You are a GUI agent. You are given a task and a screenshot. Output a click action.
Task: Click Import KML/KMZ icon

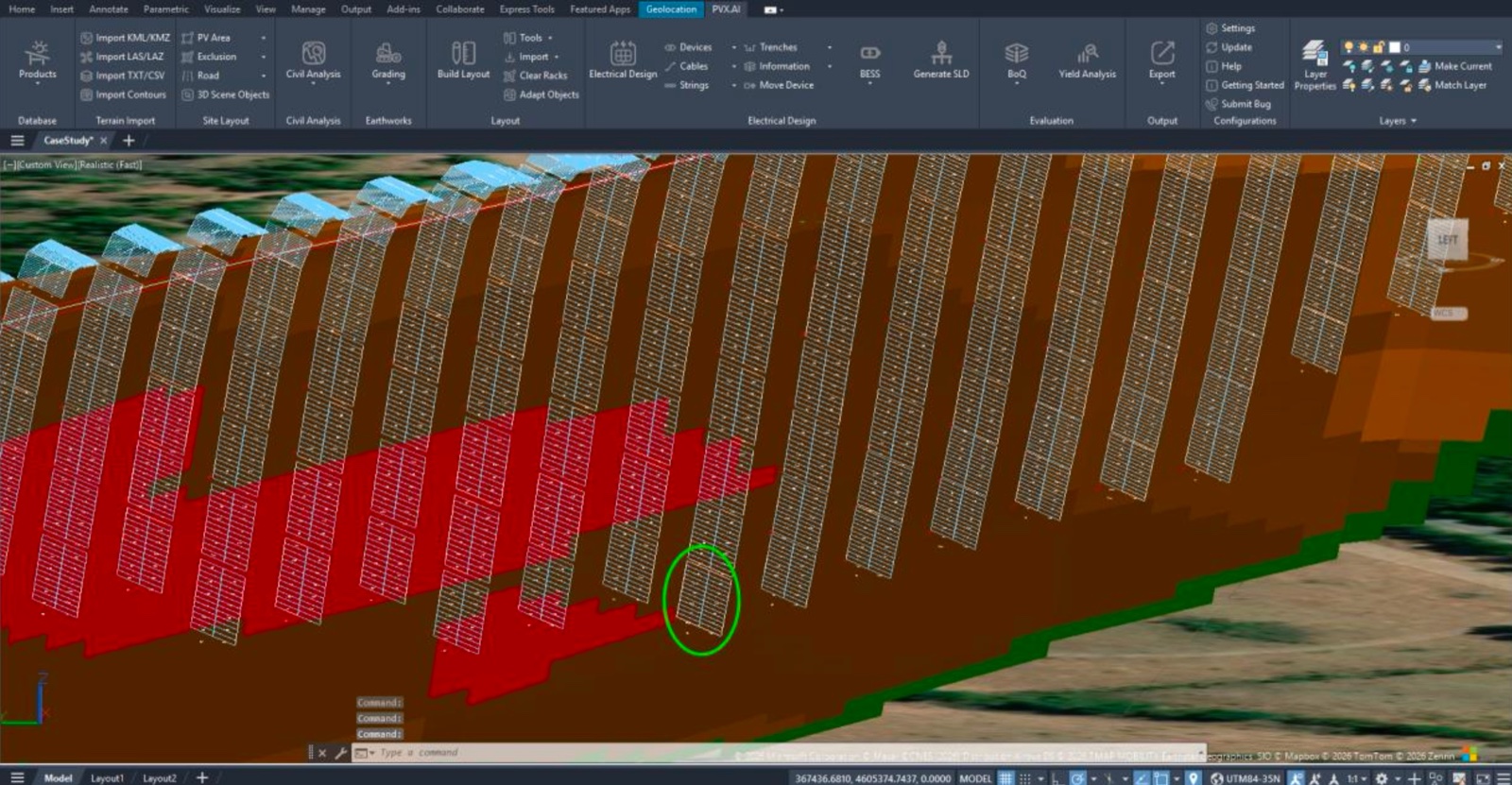click(86, 38)
